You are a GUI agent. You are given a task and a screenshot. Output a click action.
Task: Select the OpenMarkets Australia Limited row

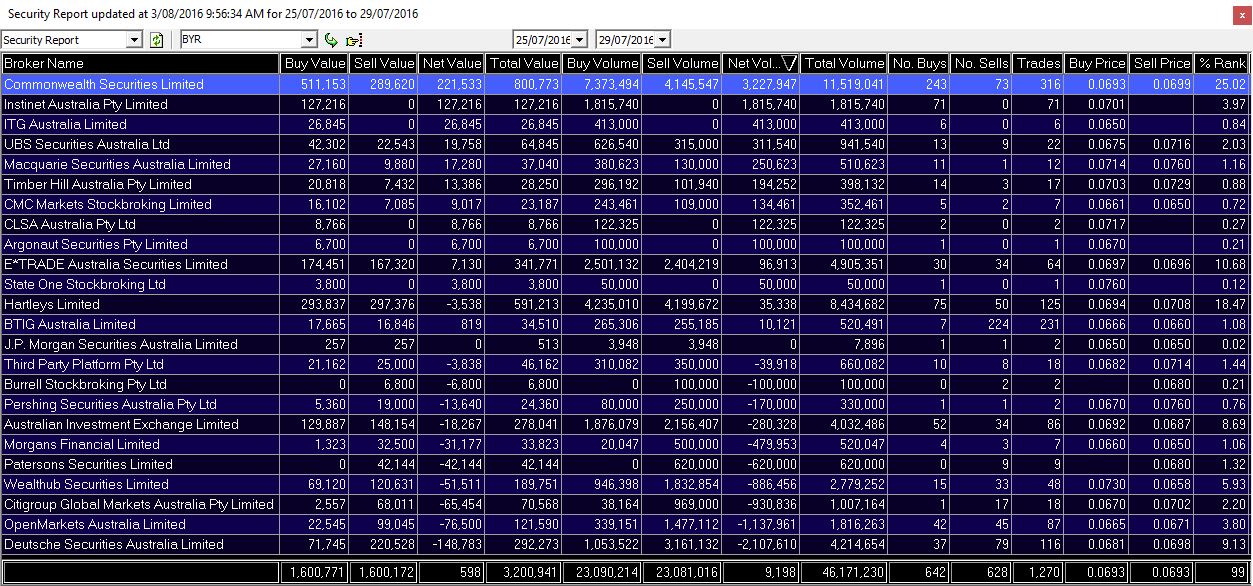tap(625, 524)
